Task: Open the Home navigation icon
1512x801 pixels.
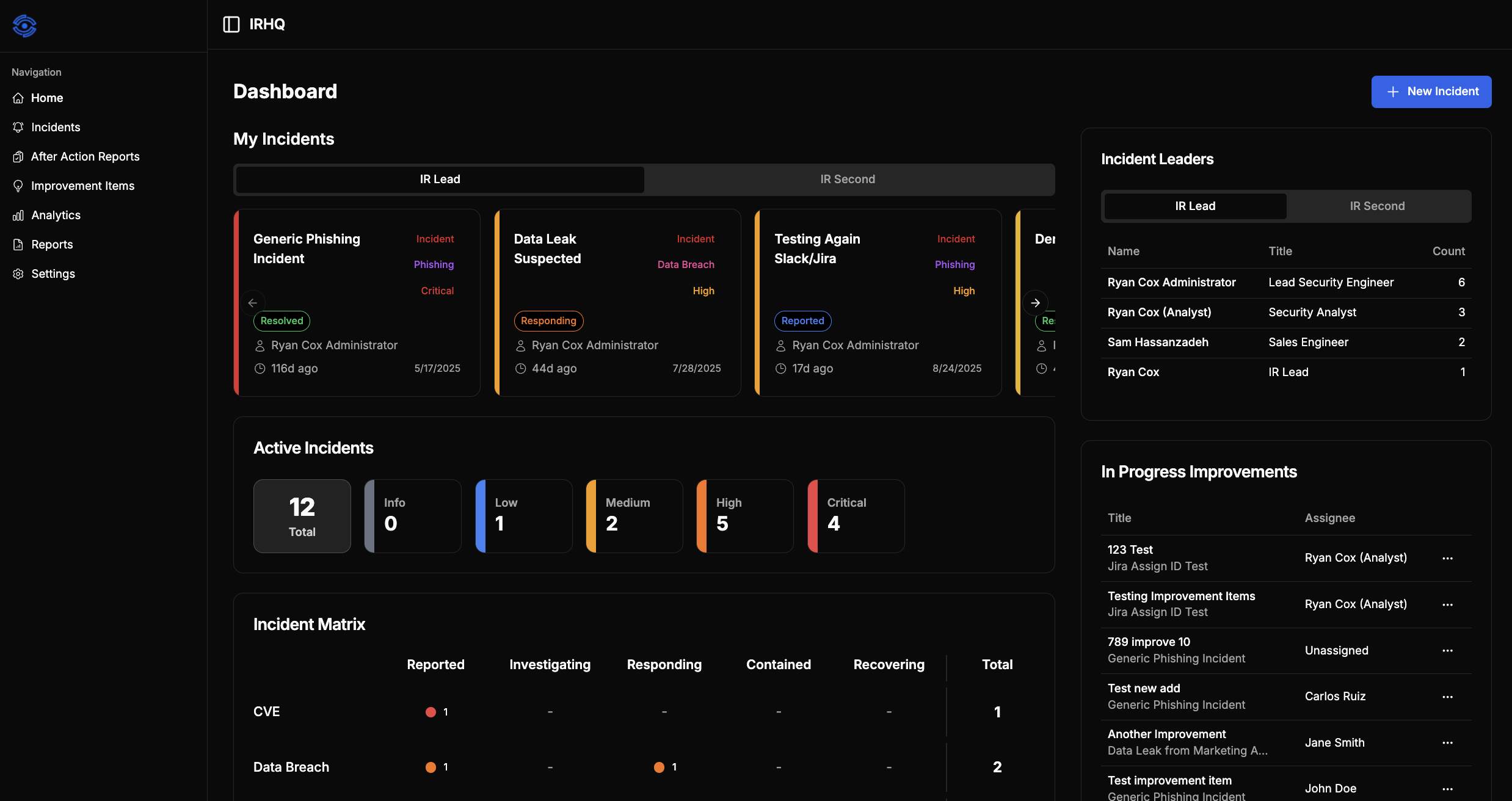Action: tap(18, 98)
